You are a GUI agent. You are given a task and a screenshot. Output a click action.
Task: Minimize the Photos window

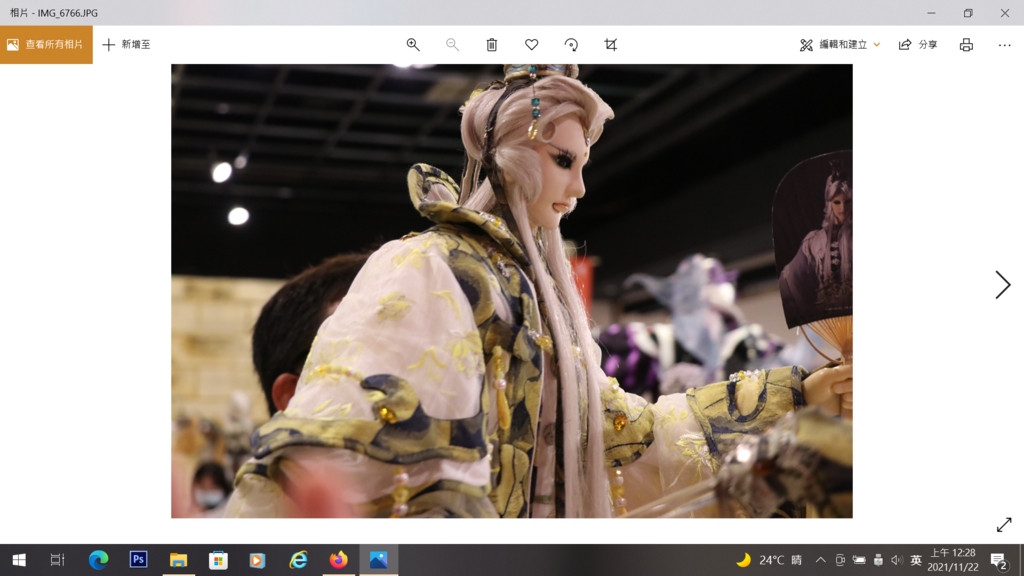(x=931, y=12)
